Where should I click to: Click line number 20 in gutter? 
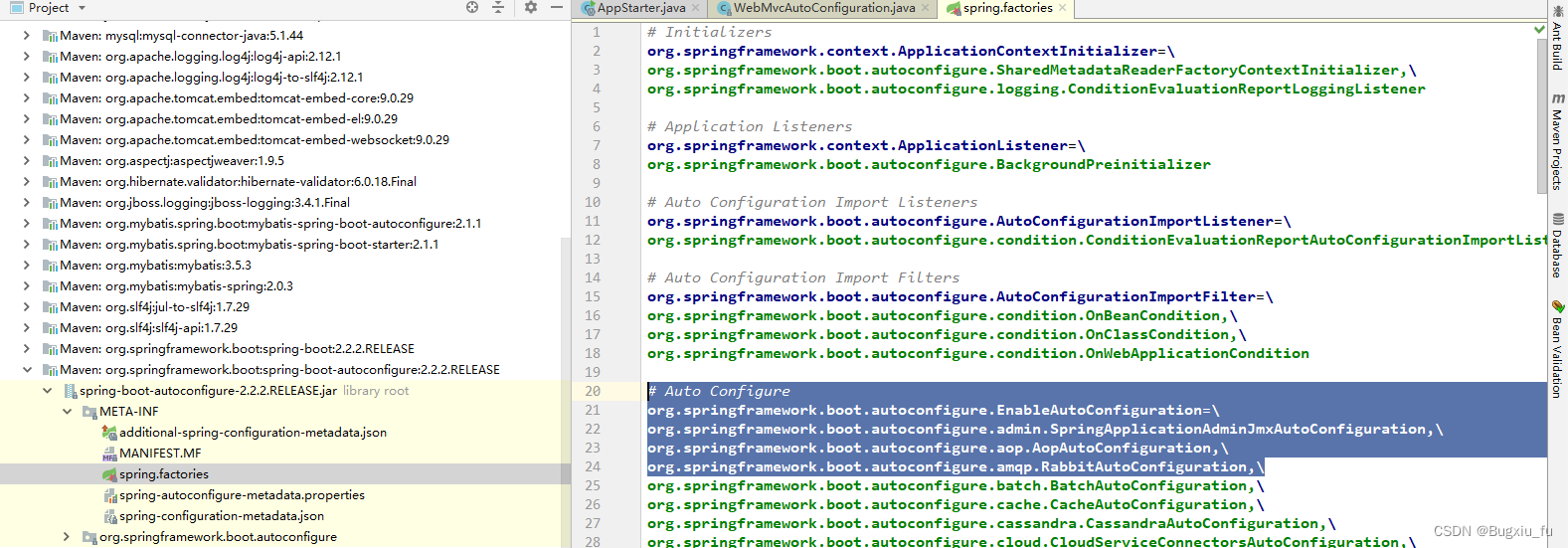tap(593, 391)
